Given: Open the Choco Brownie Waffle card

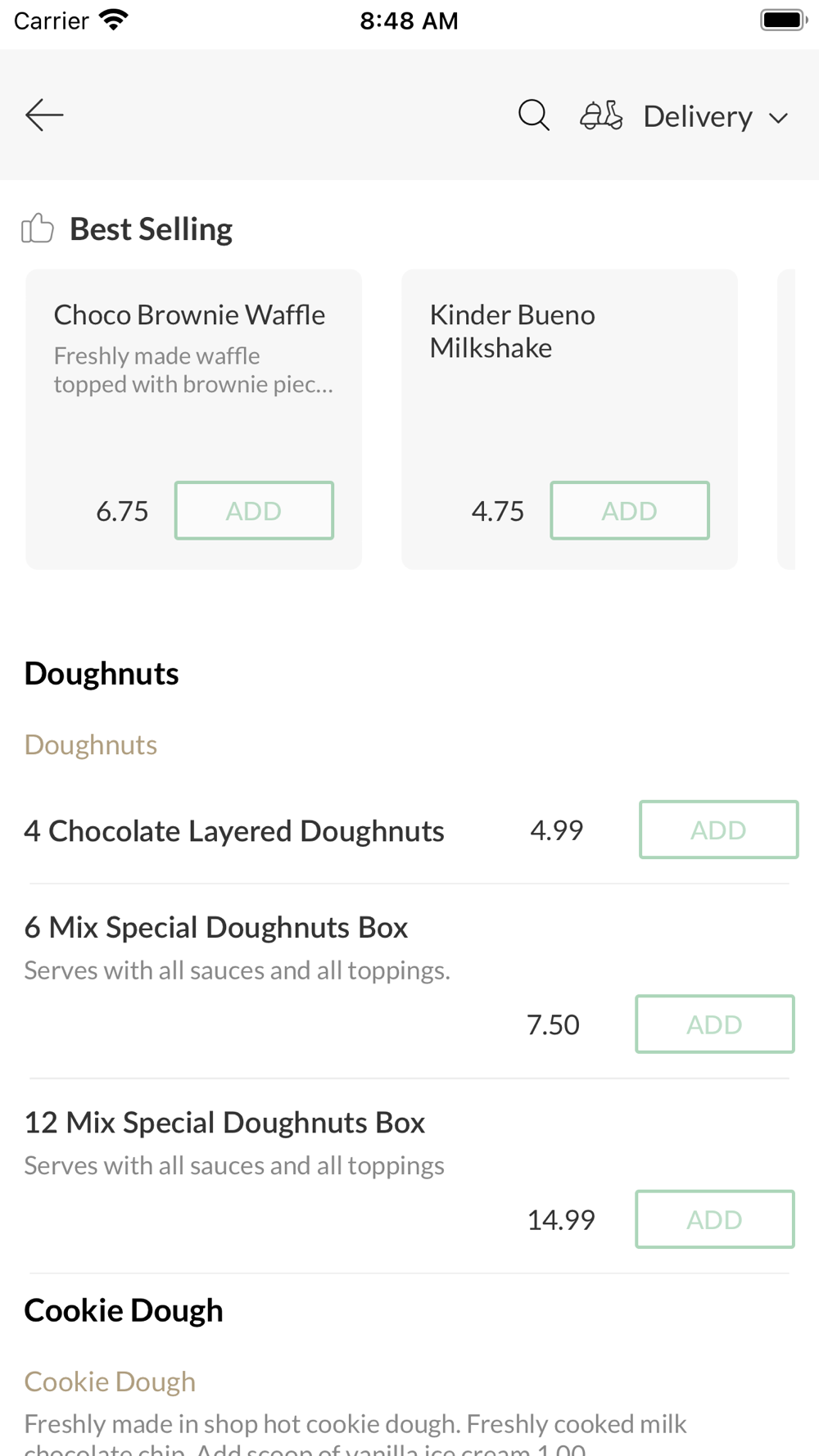Looking at the screenshot, I should 194,419.
